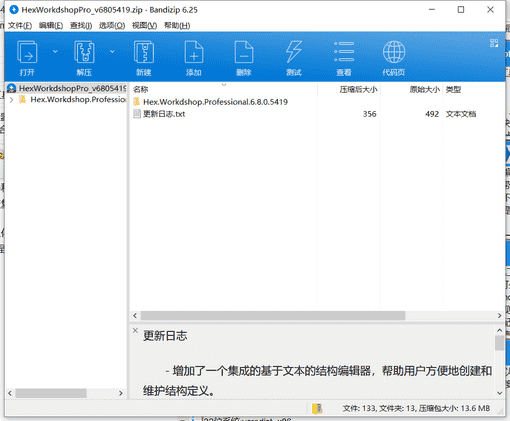Select Hex.Workdshop.Professional.6.8.0.5419 folder in list

pyautogui.click(x=215, y=102)
